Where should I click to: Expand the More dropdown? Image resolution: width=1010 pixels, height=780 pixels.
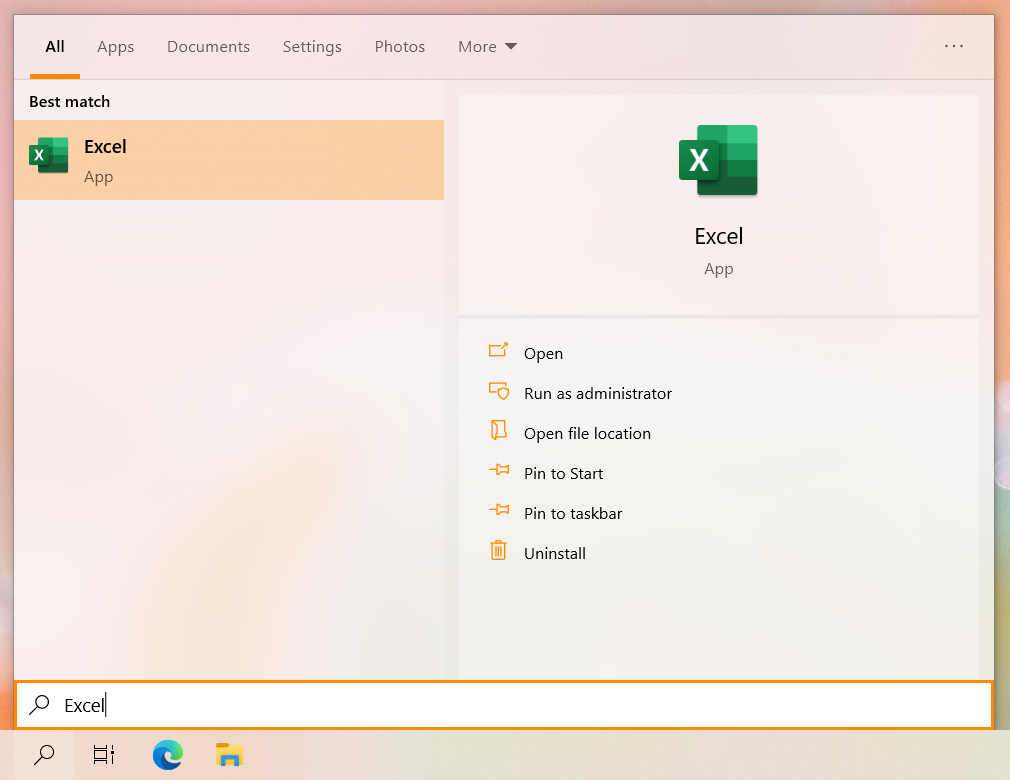click(488, 46)
